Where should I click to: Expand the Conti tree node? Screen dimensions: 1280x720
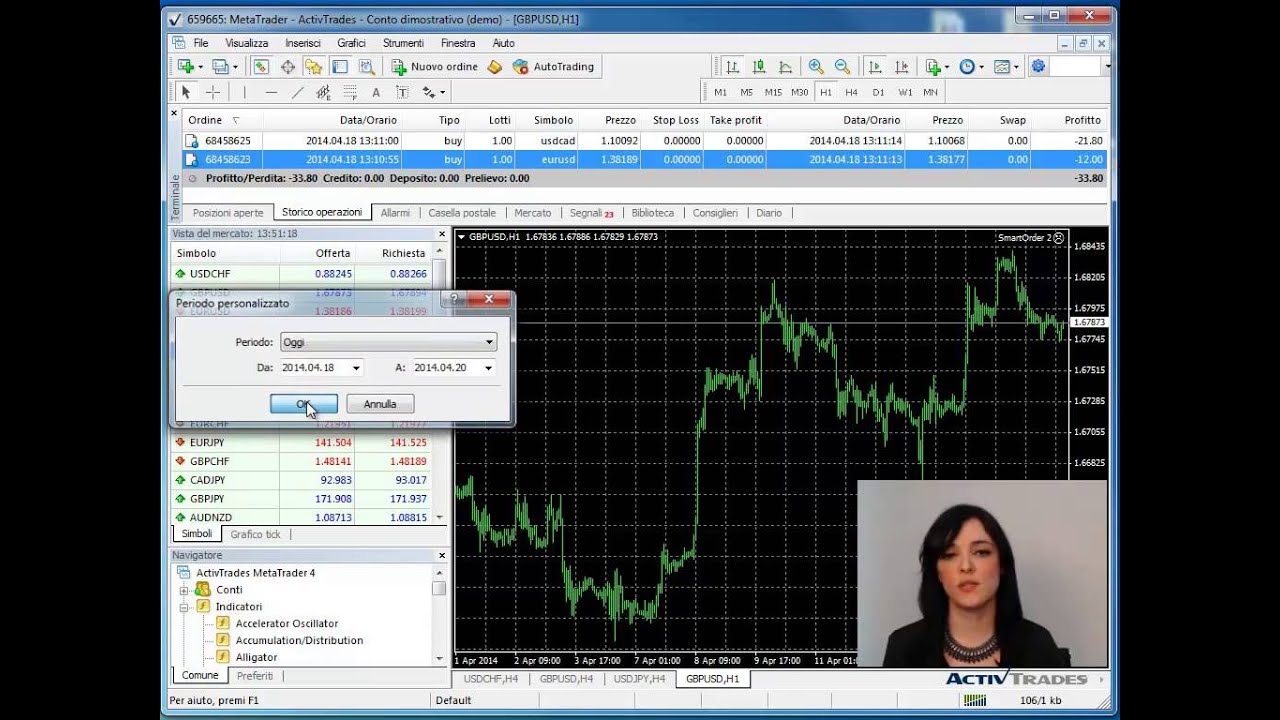[184, 590]
